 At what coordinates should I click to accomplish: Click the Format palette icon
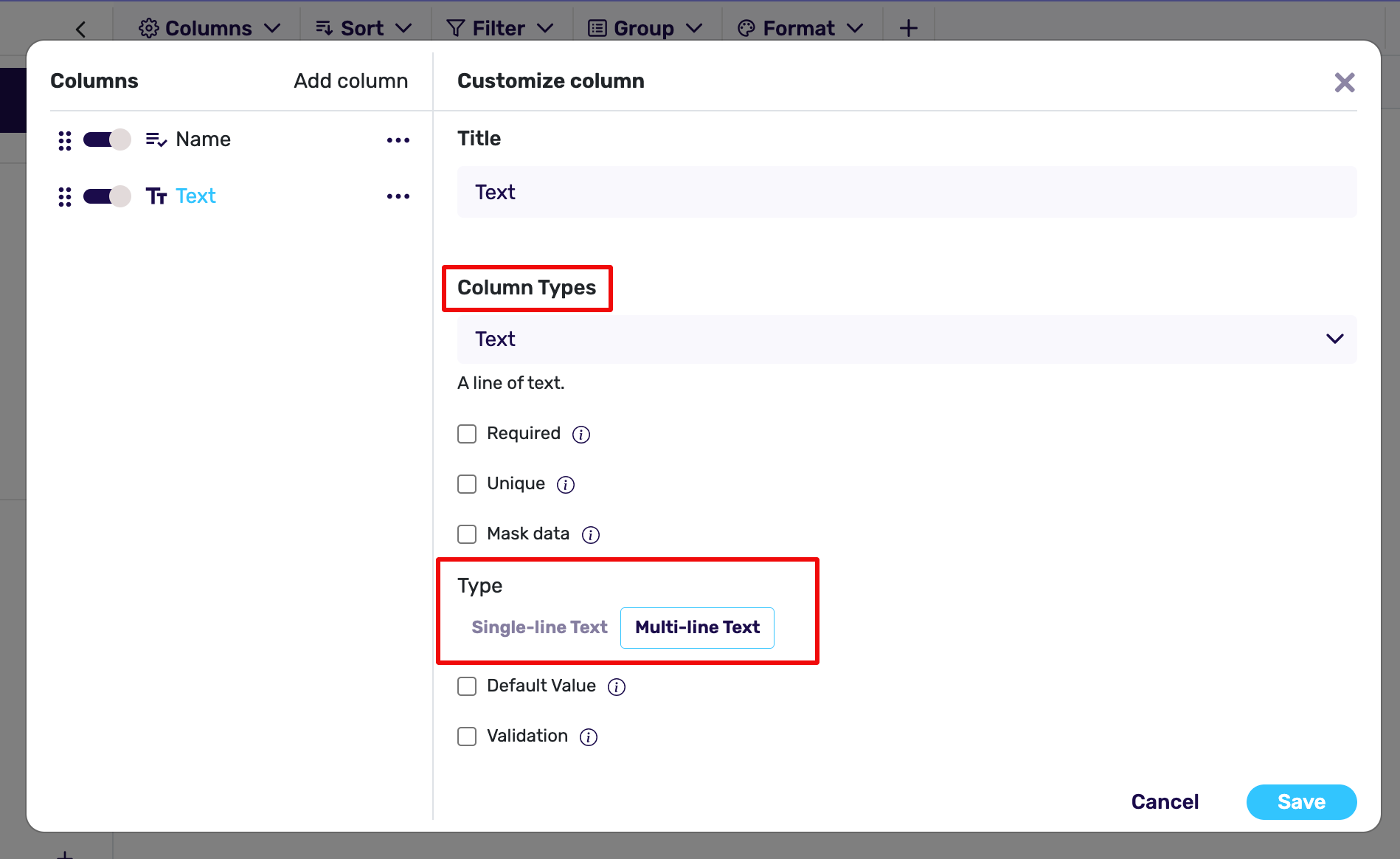click(746, 27)
